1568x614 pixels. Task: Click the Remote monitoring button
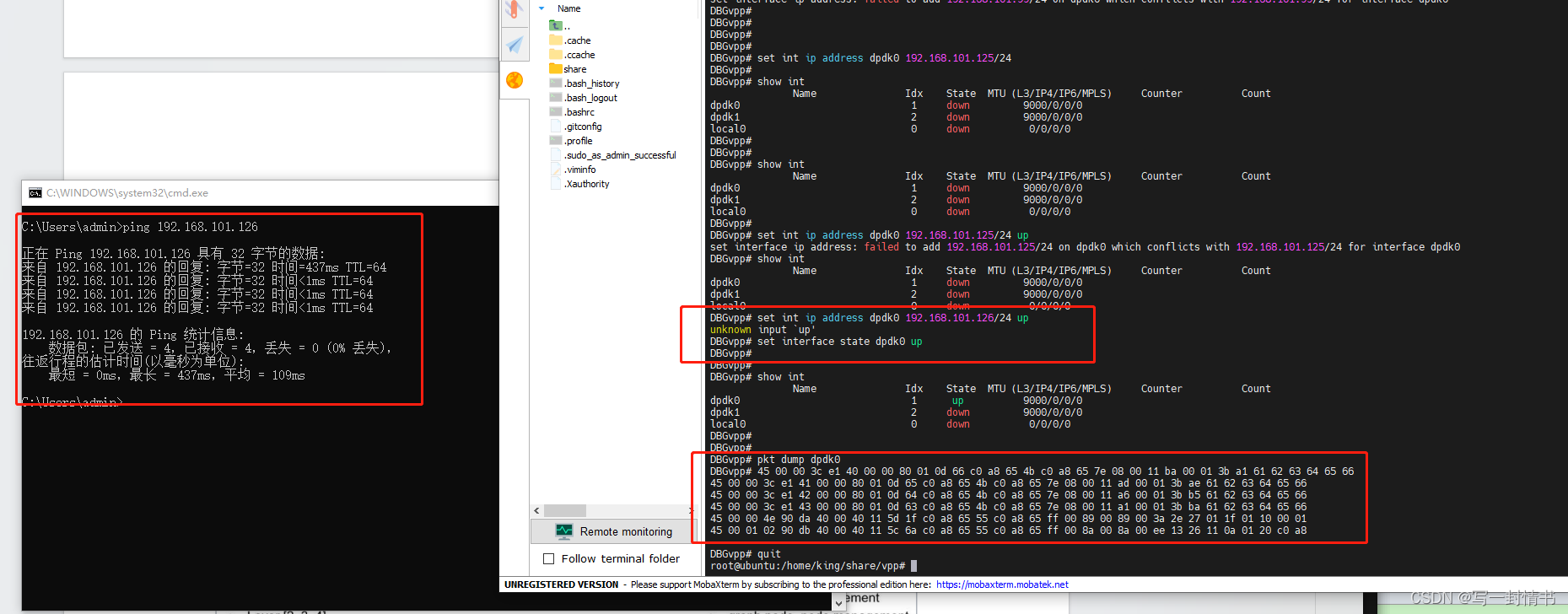pos(614,531)
